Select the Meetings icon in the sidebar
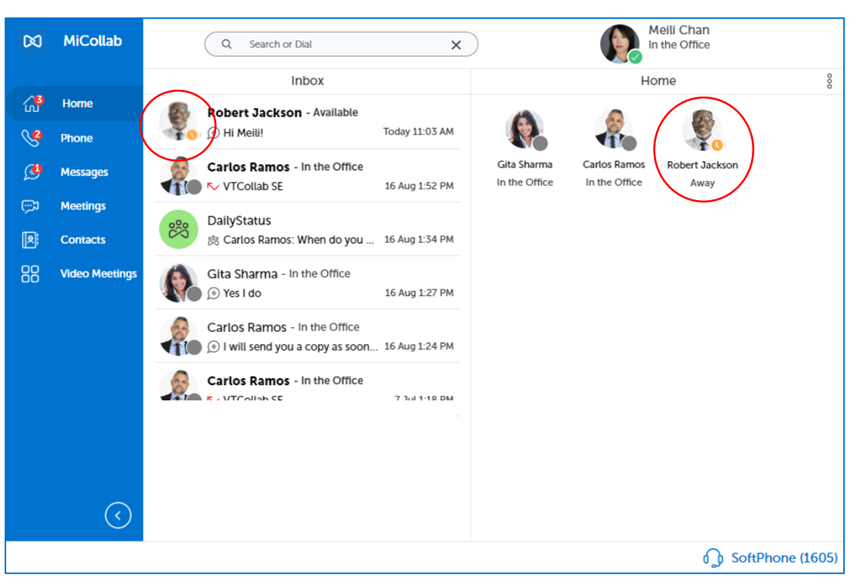 [x=30, y=205]
